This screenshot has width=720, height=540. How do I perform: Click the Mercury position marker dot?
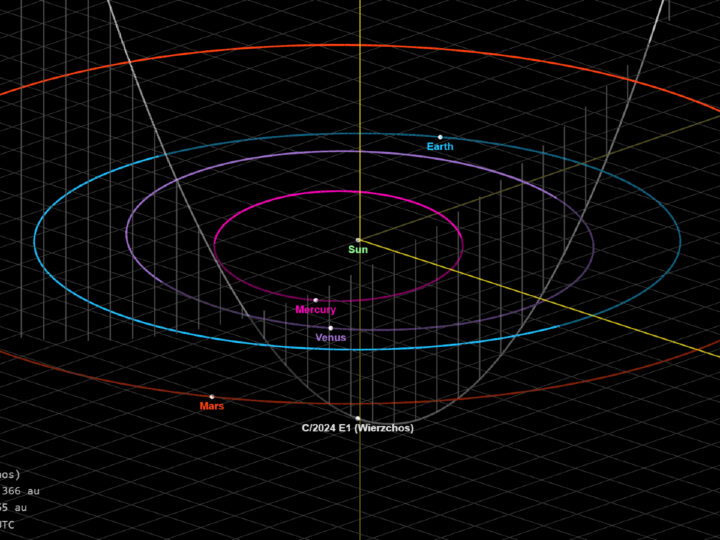[x=316, y=299]
